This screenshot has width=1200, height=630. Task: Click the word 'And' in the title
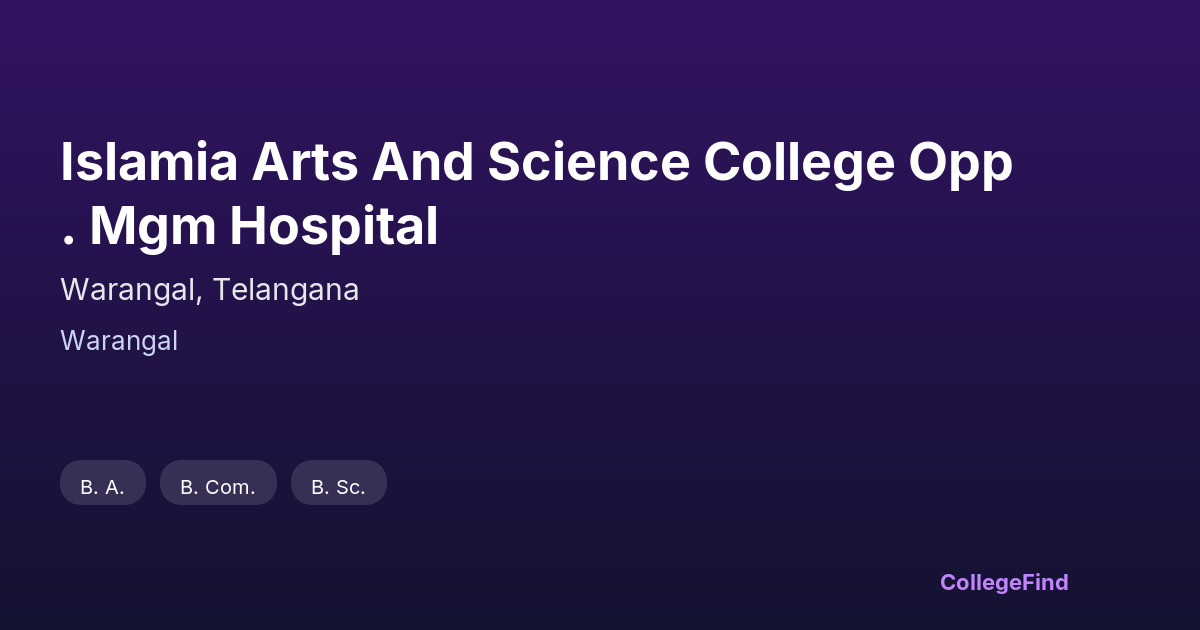pyautogui.click(x=422, y=163)
